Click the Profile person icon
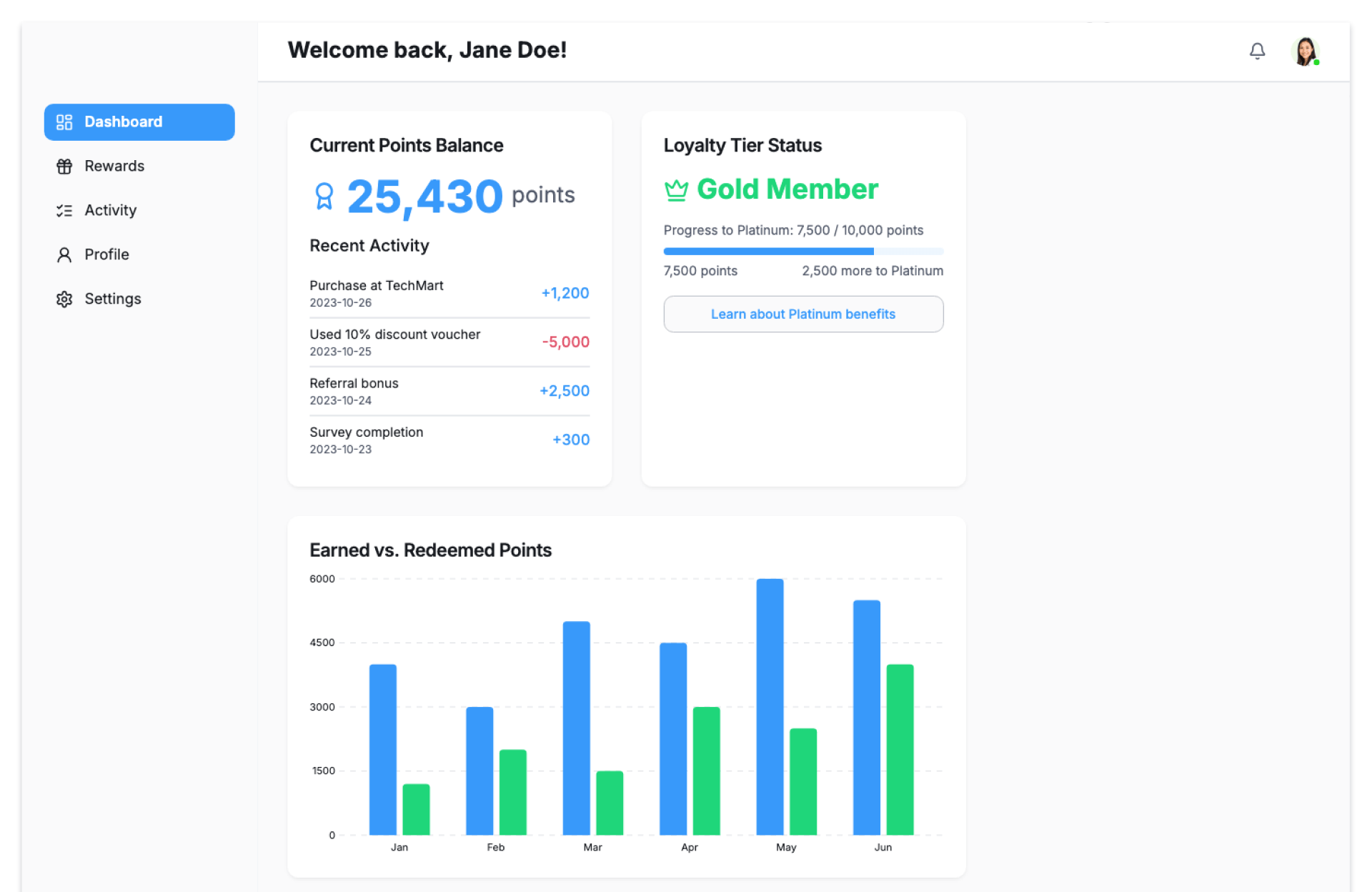Image resolution: width=1372 pixels, height=892 pixels. 64,255
